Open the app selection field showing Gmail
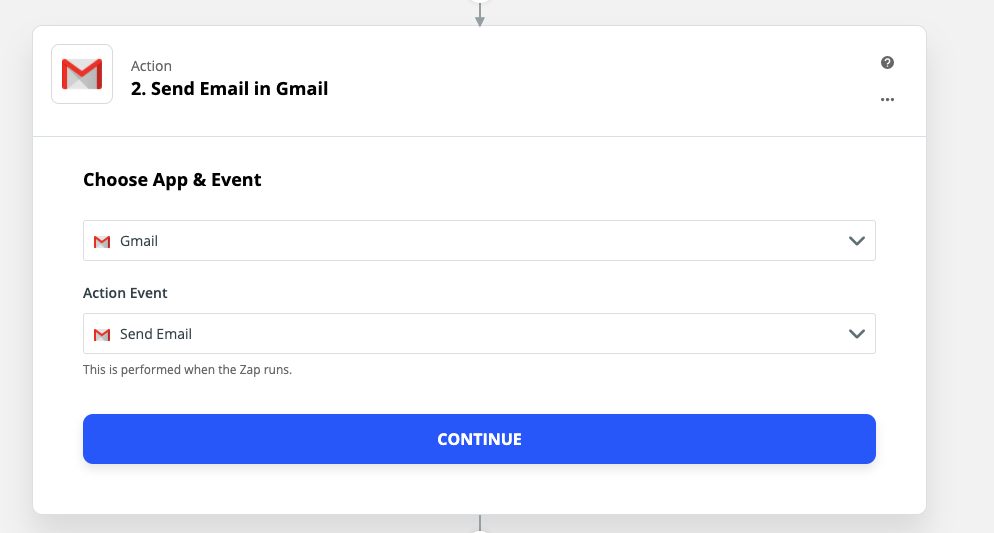 point(479,241)
